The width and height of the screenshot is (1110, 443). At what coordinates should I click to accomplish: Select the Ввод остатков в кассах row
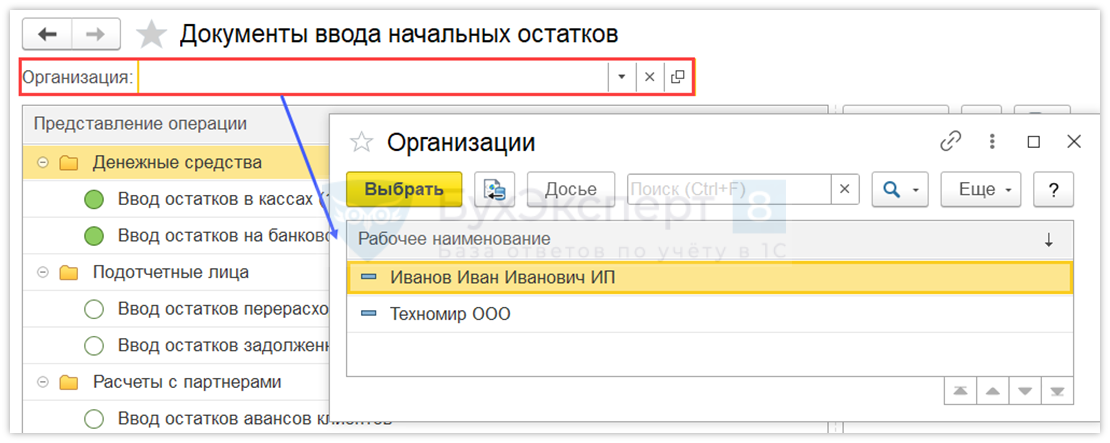[x=177, y=199]
